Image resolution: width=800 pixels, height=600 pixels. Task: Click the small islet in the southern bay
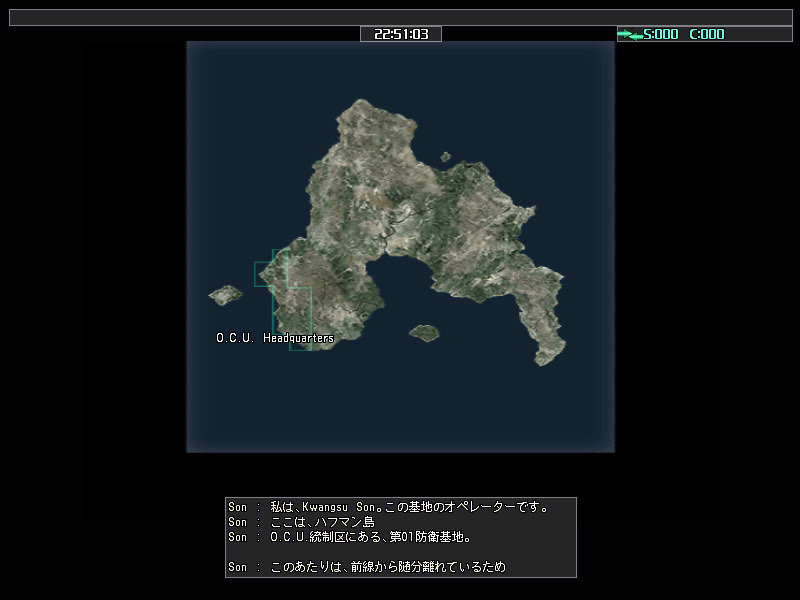click(x=425, y=332)
